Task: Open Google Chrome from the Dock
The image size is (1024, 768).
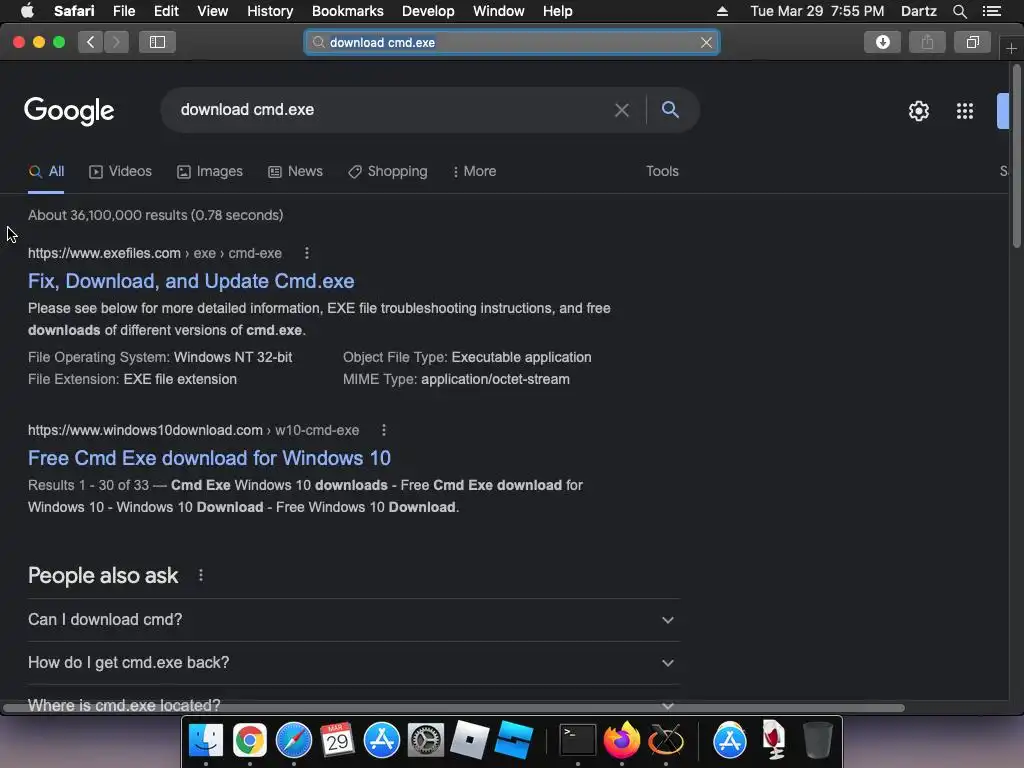Action: tap(249, 740)
